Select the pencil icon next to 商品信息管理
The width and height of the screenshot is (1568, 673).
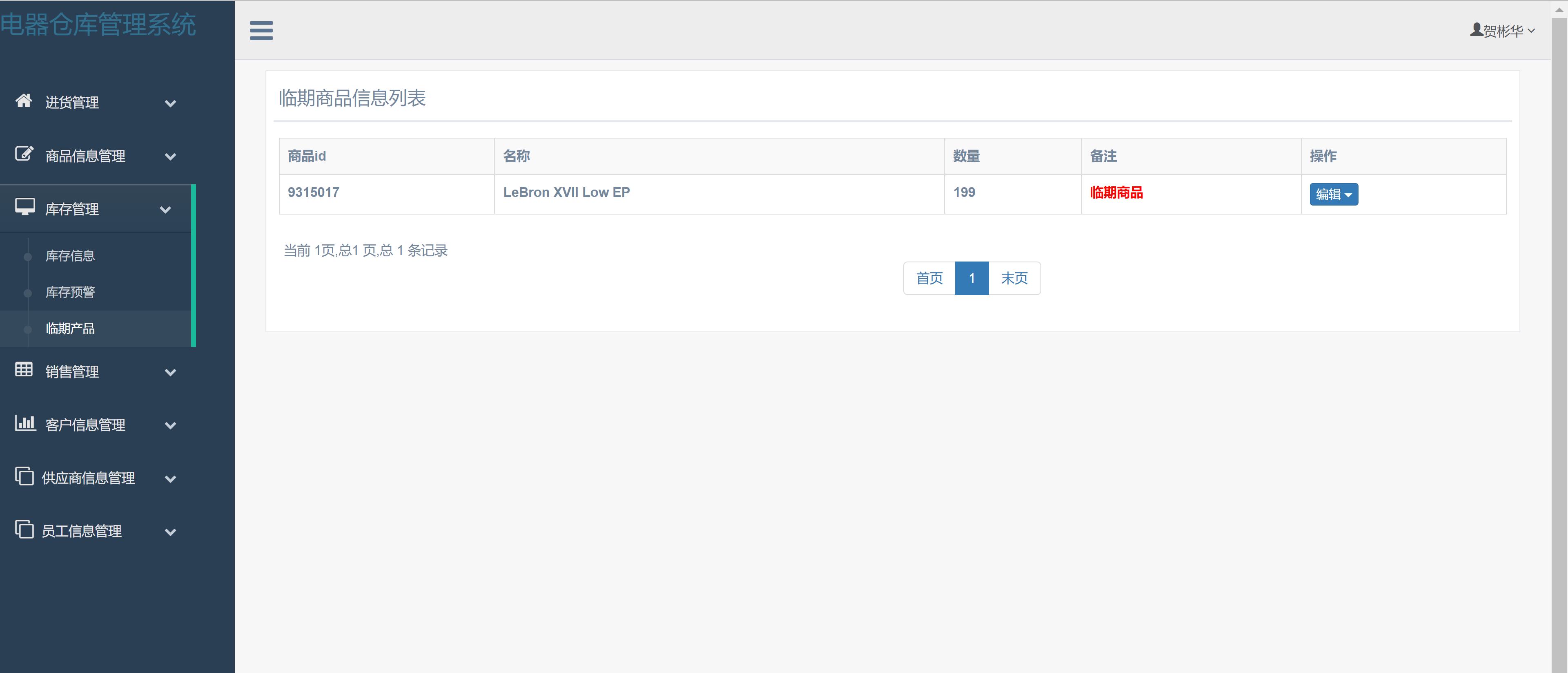tap(24, 154)
